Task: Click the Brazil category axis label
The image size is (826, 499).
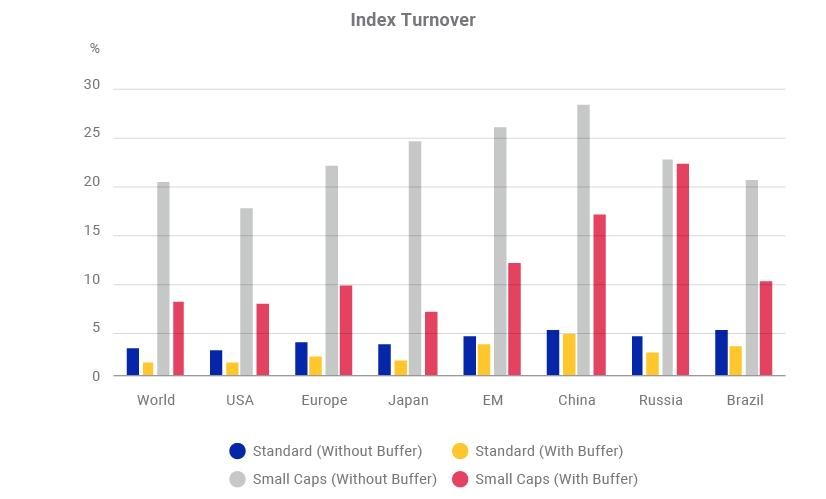Action: coord(745,400)
